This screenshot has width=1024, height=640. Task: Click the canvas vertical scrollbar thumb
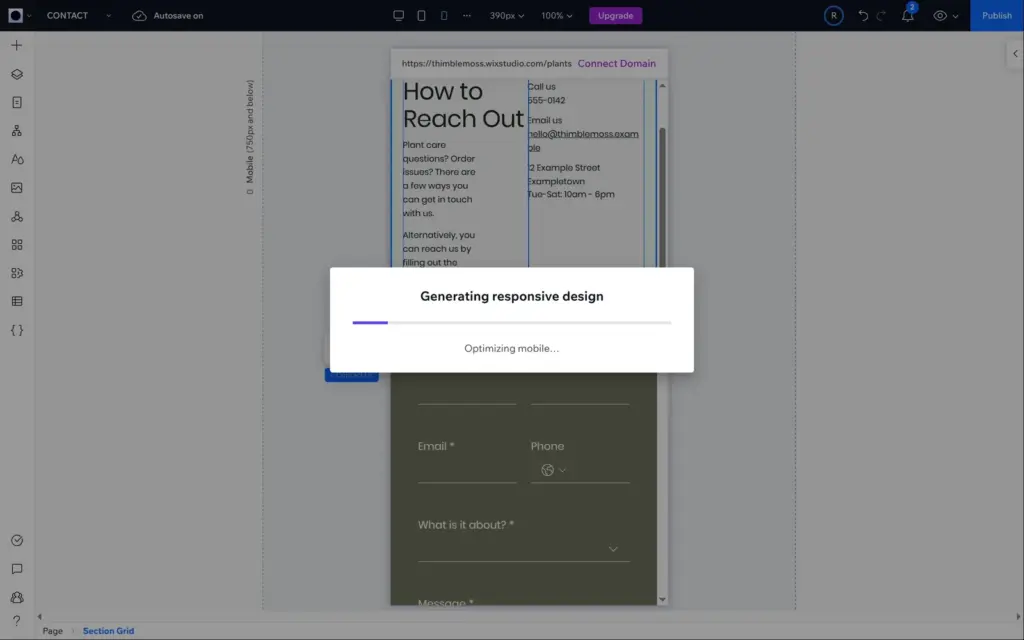(662, 197)
